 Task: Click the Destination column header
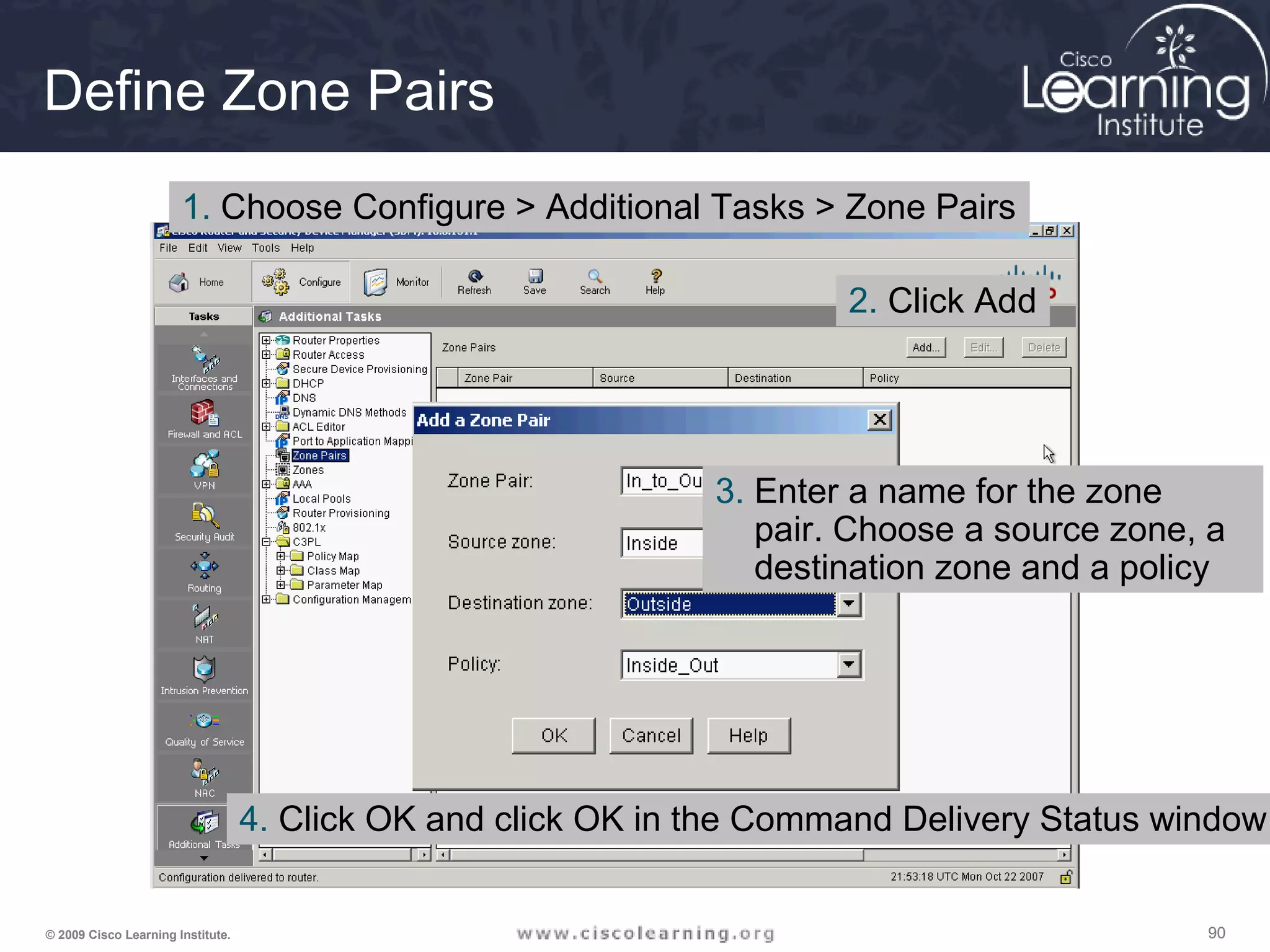coord(796,378)
